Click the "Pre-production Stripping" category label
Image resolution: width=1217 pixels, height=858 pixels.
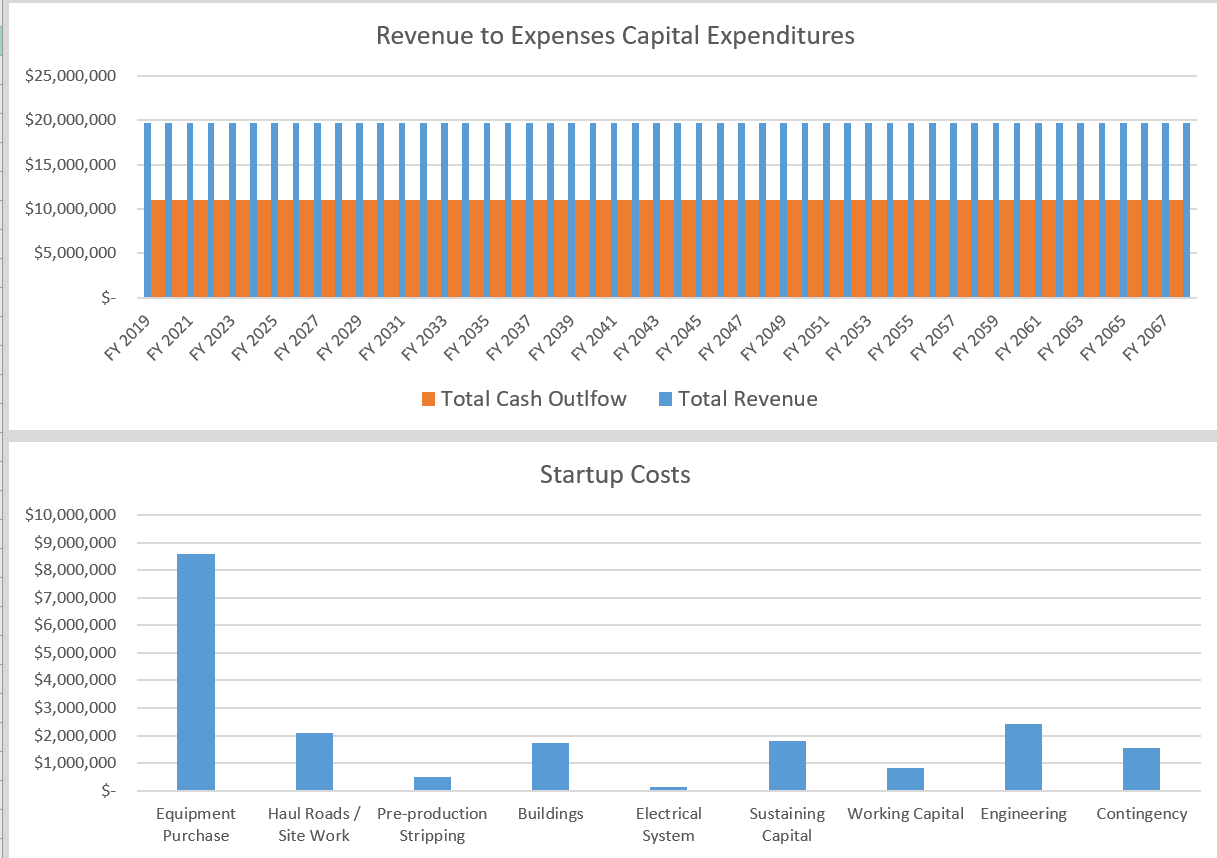(432, 824)
